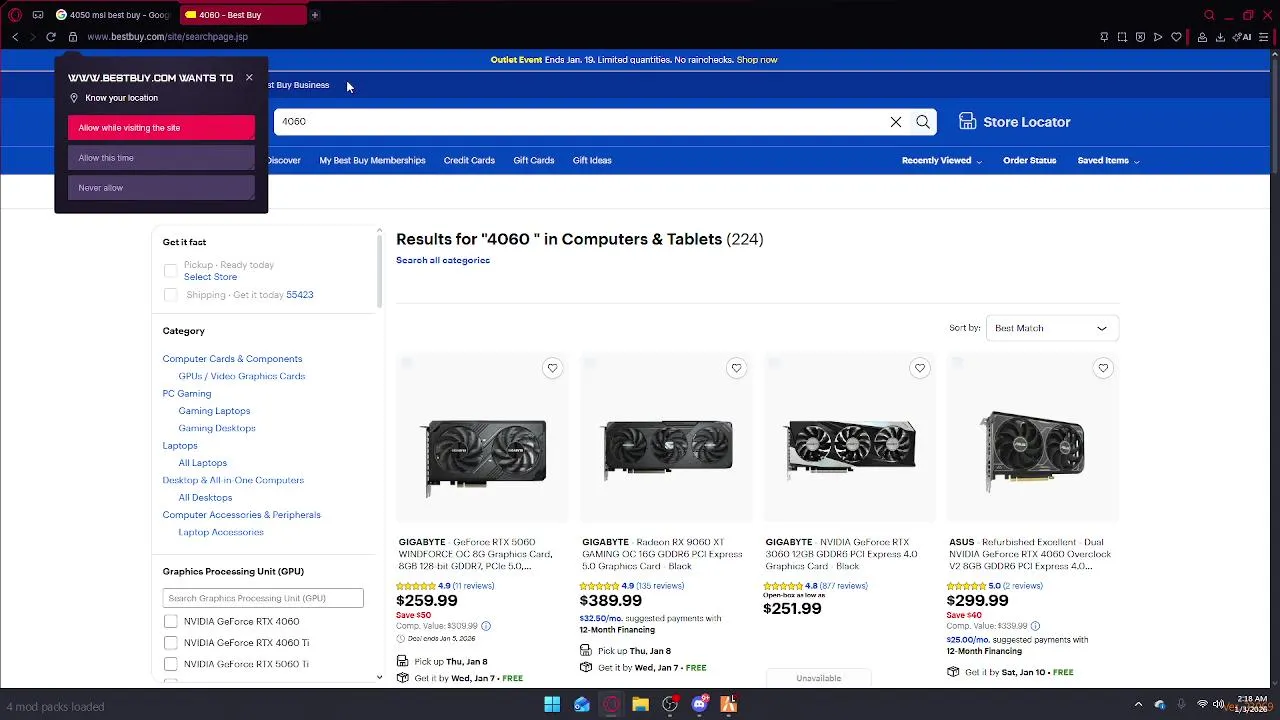Open GPUs / Video Graphics Cards category
Screen dimensions: 1280x720
(x=242, y=376)
